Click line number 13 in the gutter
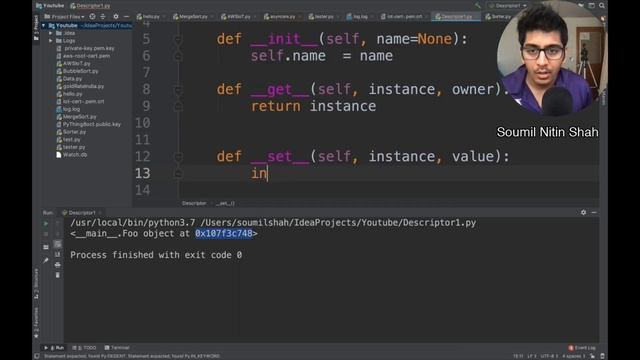640x360 pixels. click(142, 173)
